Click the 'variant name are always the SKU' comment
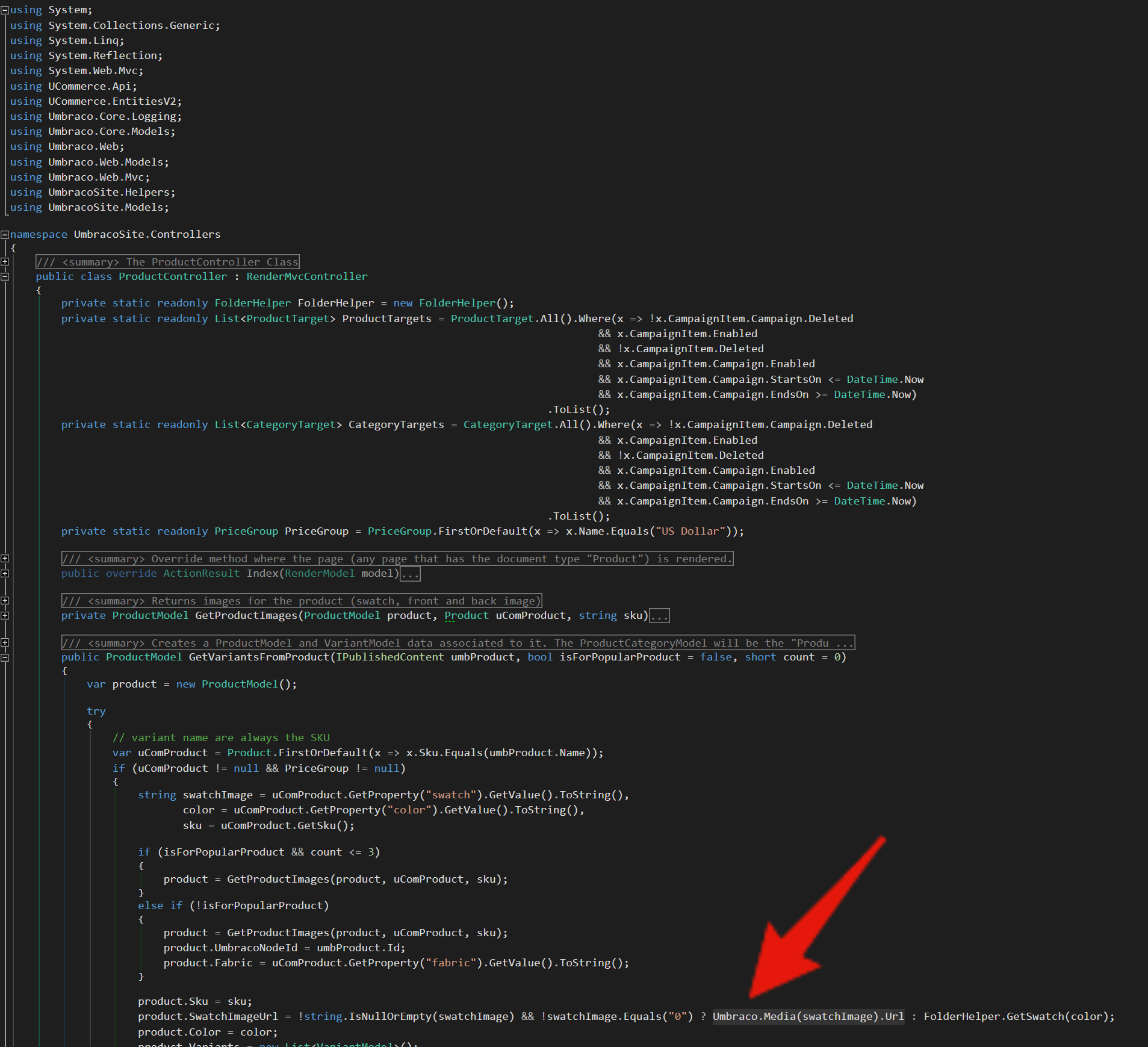This screenshot has height=1047, width=1148. [x=221, y=738]
